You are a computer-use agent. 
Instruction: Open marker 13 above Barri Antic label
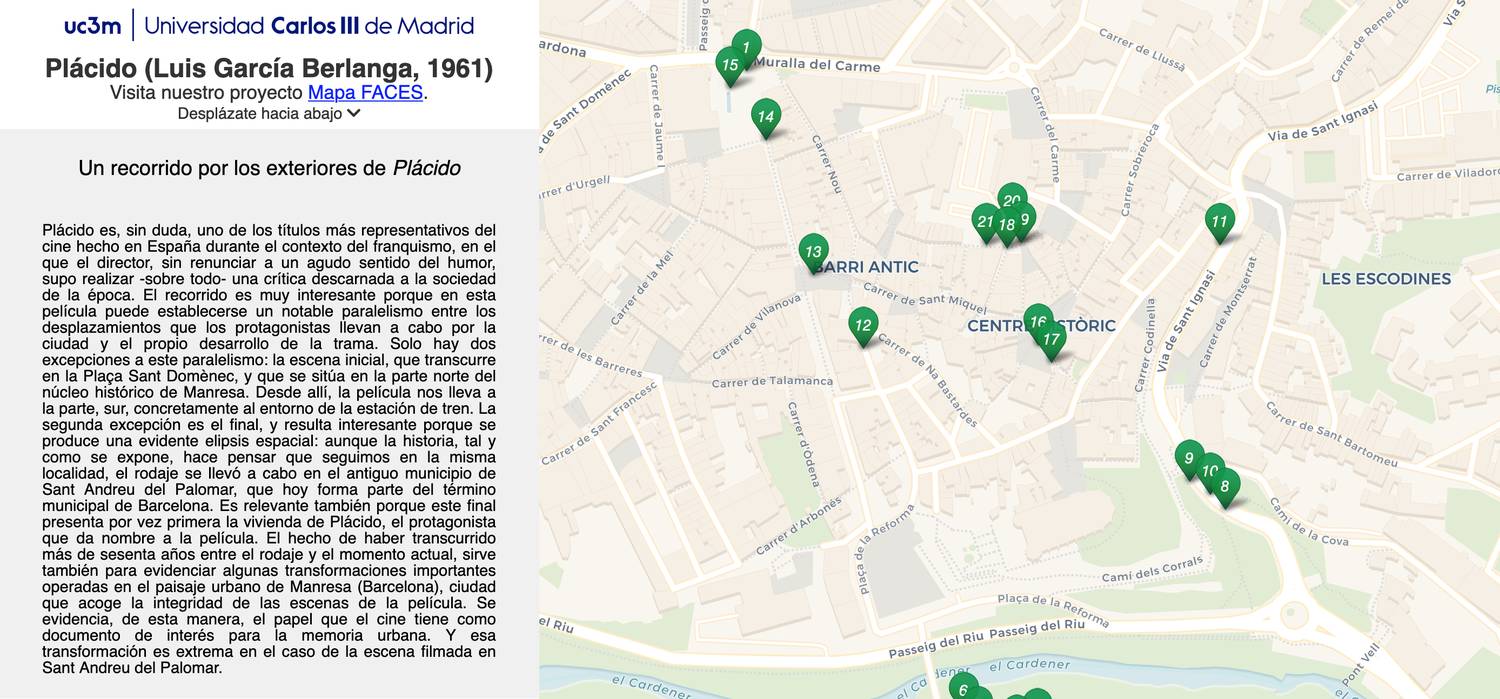[x=814, y=252]
